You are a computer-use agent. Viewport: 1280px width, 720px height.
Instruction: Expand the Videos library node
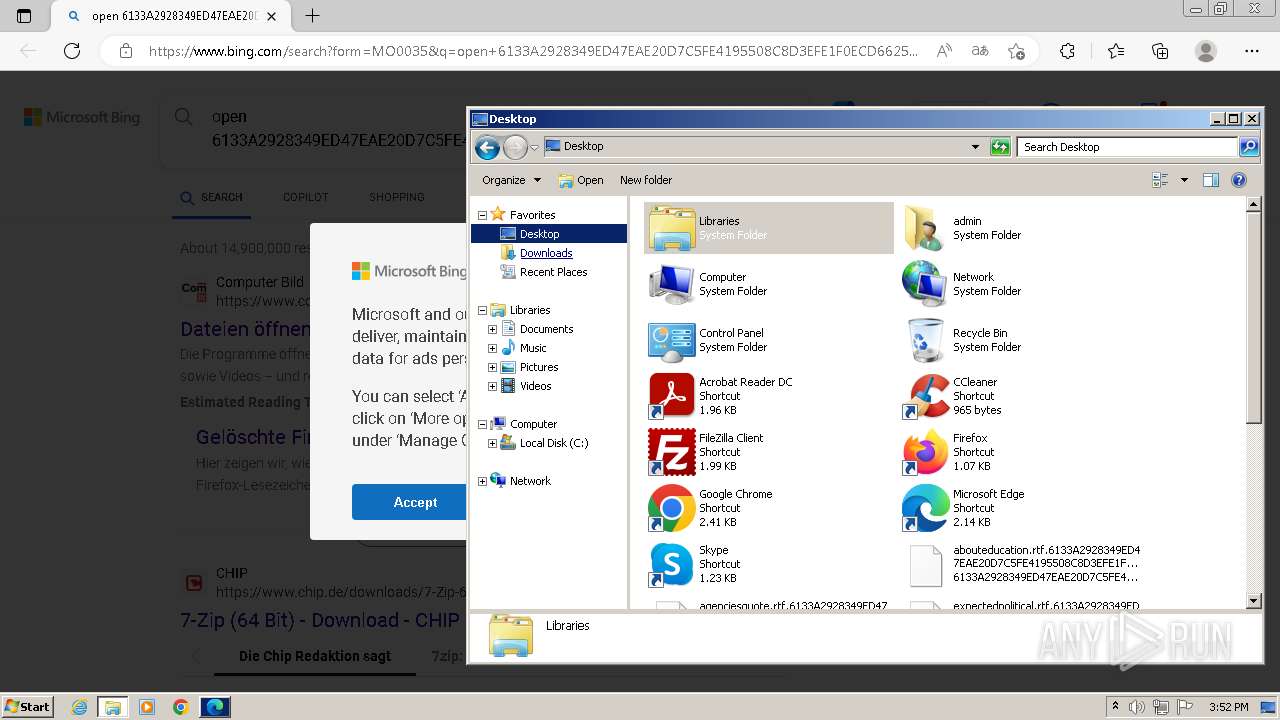[x=492, y=386]
